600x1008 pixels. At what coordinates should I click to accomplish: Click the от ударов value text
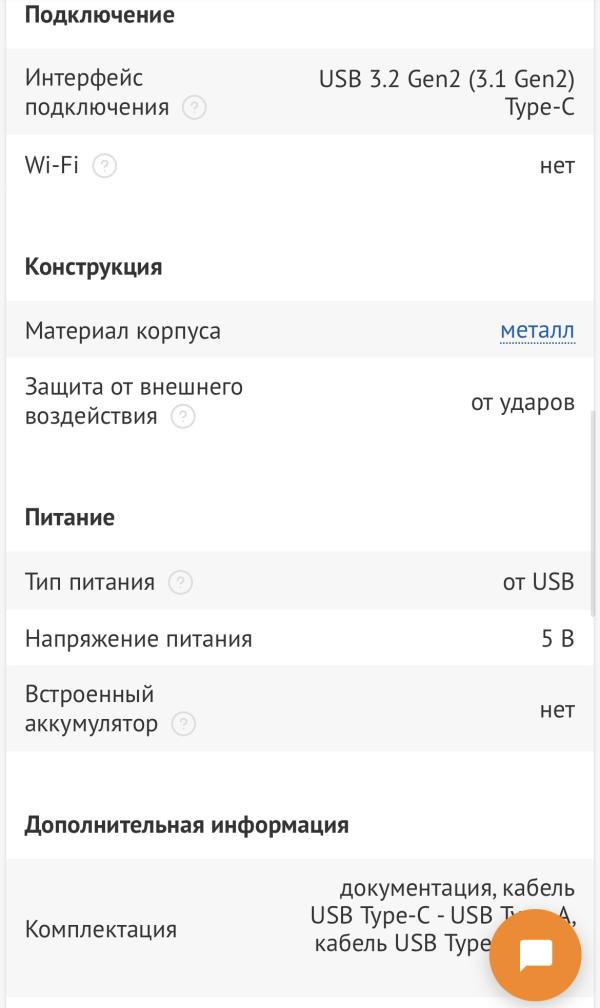[x=523, y=403]
